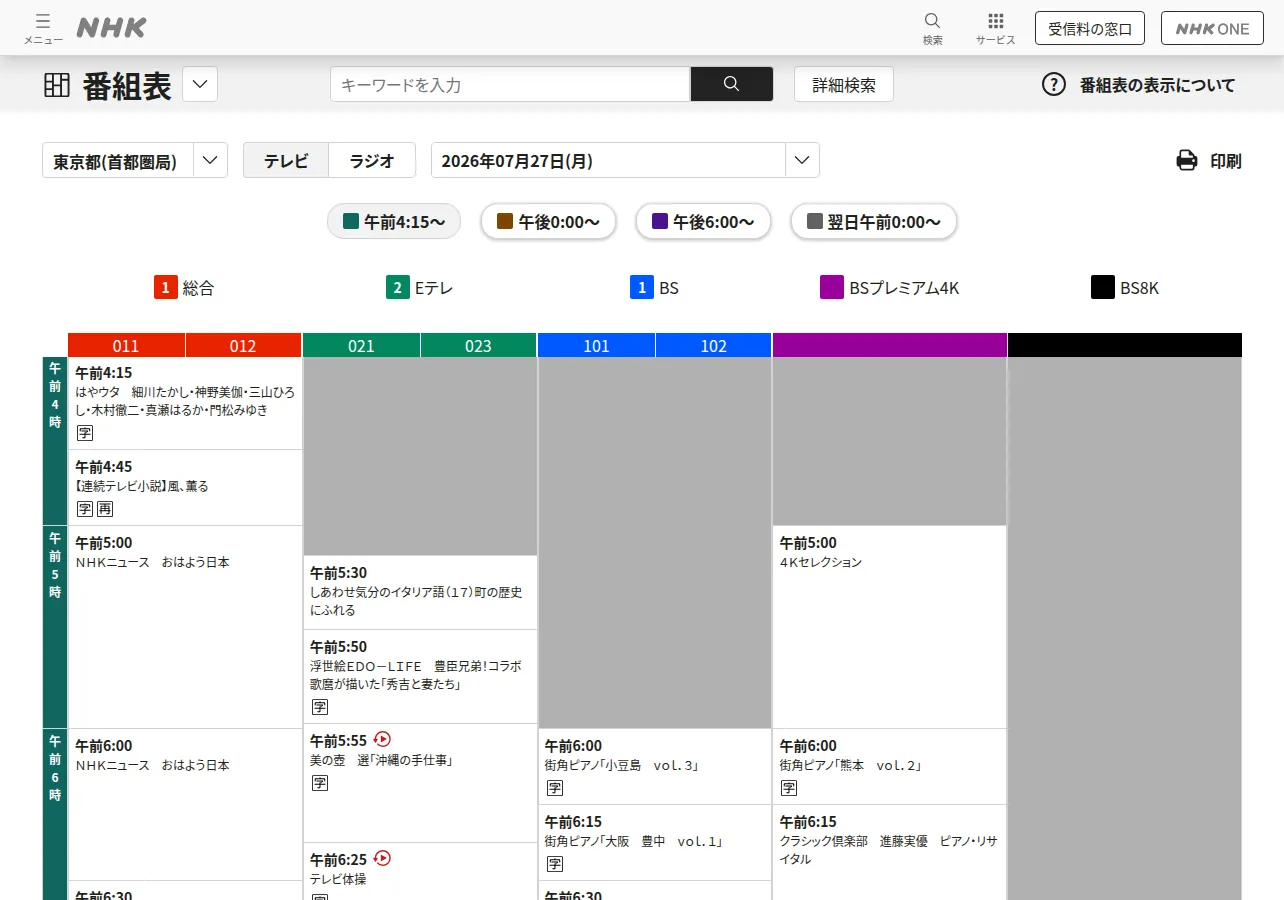The width and height of the screenshot is (1284, 900).
Task: Open 午前6:00 NHKニュース おはよう日本
Action: click(185, 804)
